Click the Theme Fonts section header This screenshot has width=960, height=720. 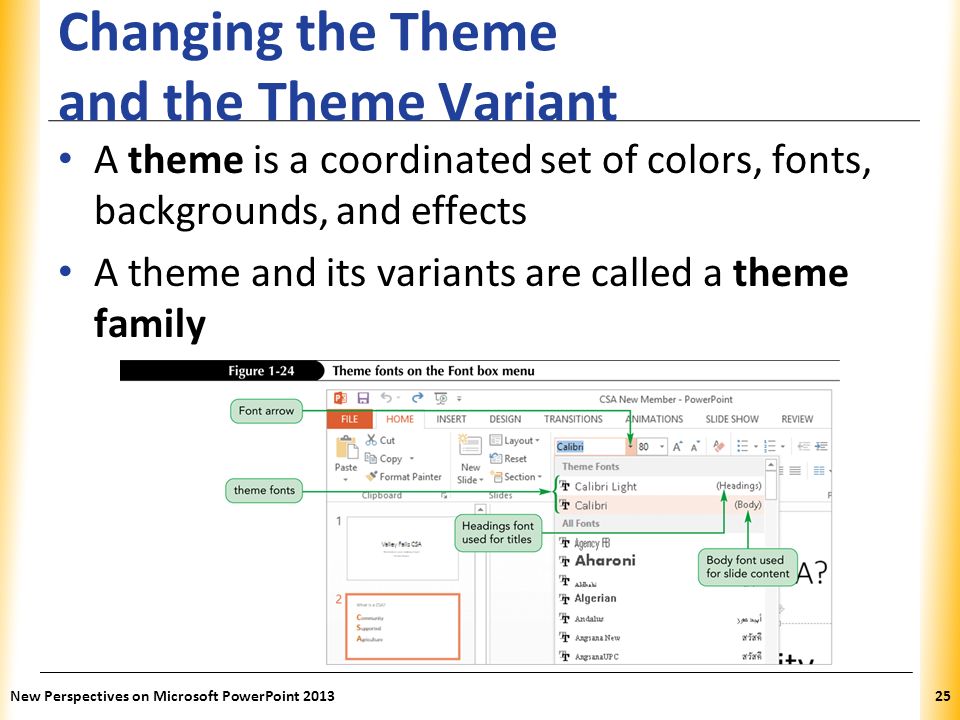point(659,467)
